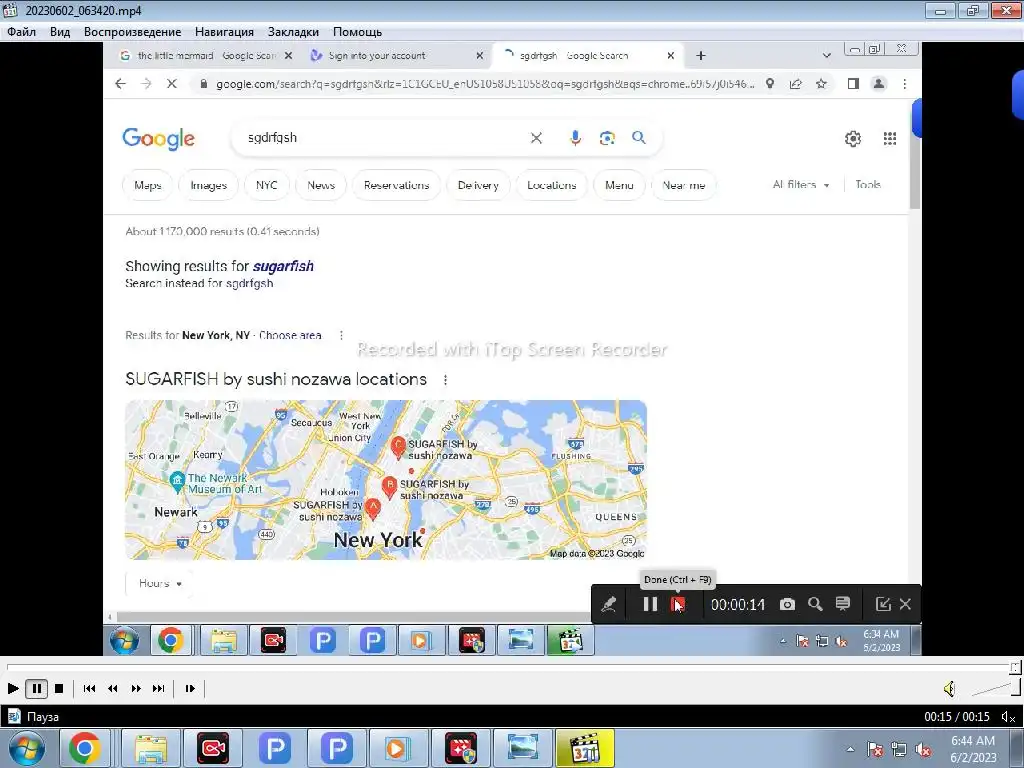1024x768 pixels.
Task: Pause the iTop screen recording
Action: [650, 604]
